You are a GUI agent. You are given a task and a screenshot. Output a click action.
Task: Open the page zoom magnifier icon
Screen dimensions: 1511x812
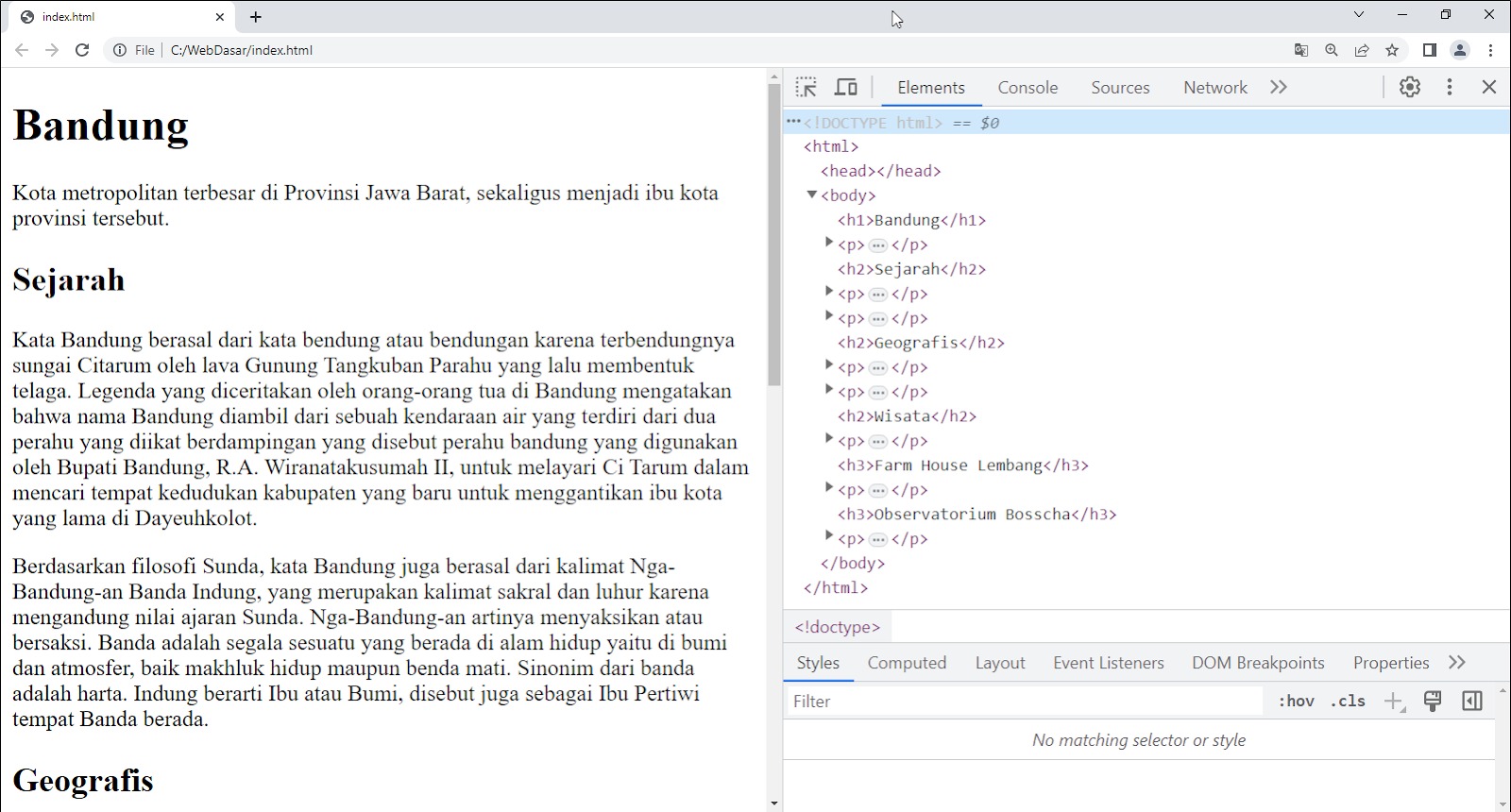[1332, 50]
